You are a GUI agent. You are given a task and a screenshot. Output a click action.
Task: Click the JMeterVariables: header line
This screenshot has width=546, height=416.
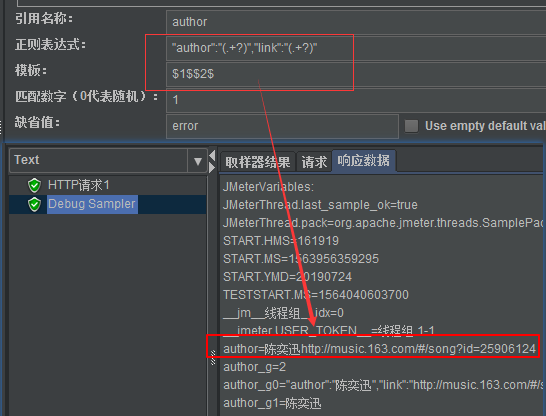point(268,187)
